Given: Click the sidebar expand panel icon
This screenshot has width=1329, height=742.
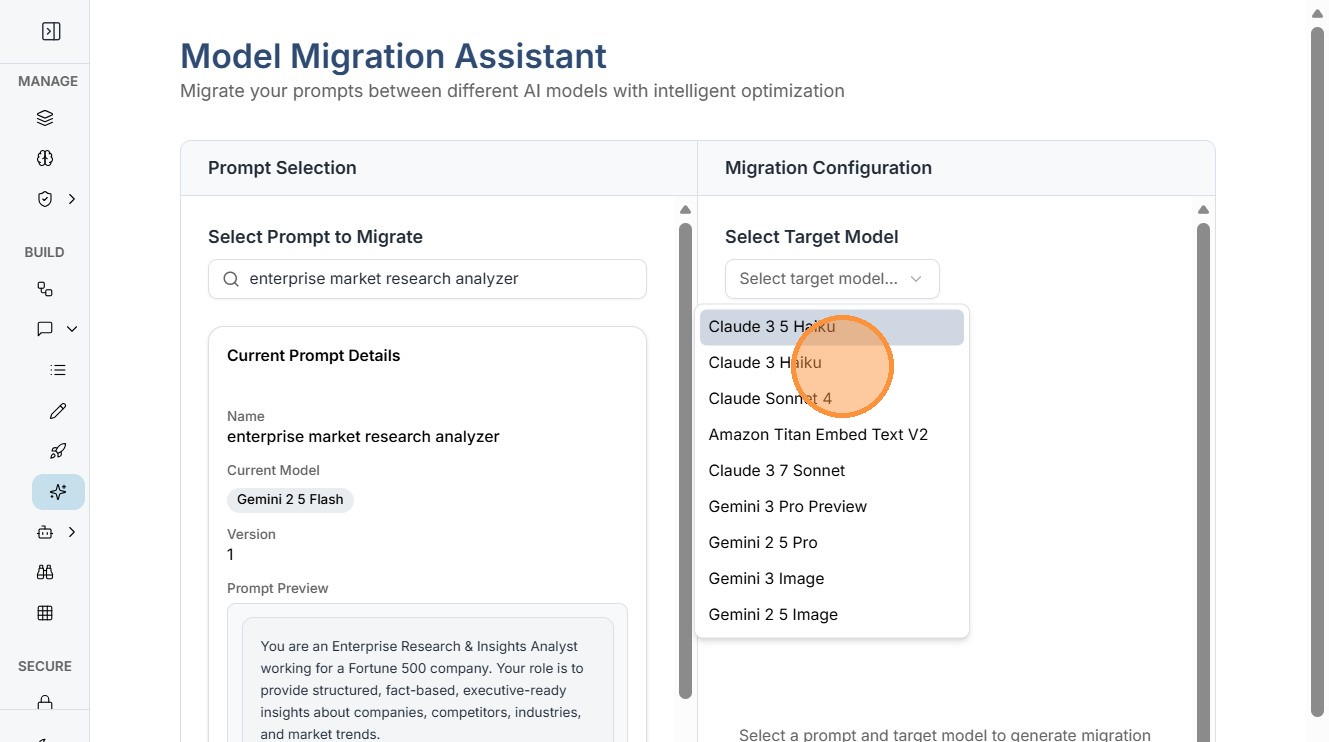Looking at the screenshot, I should [51, 32].
